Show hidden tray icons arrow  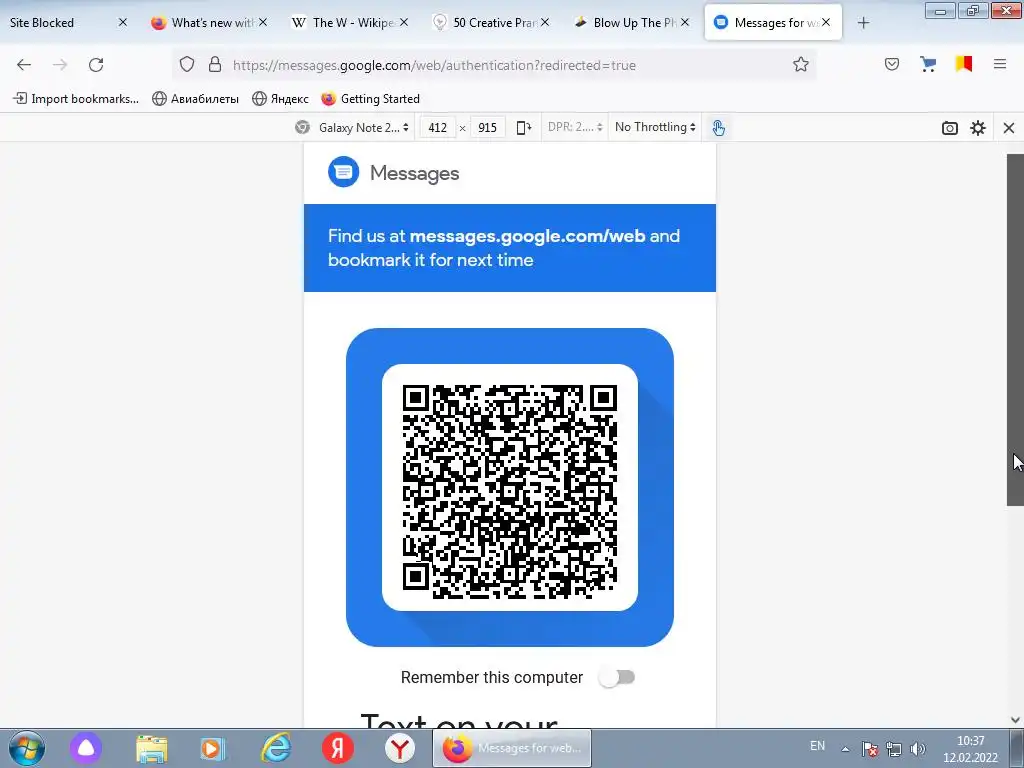(x=845, y=749)
